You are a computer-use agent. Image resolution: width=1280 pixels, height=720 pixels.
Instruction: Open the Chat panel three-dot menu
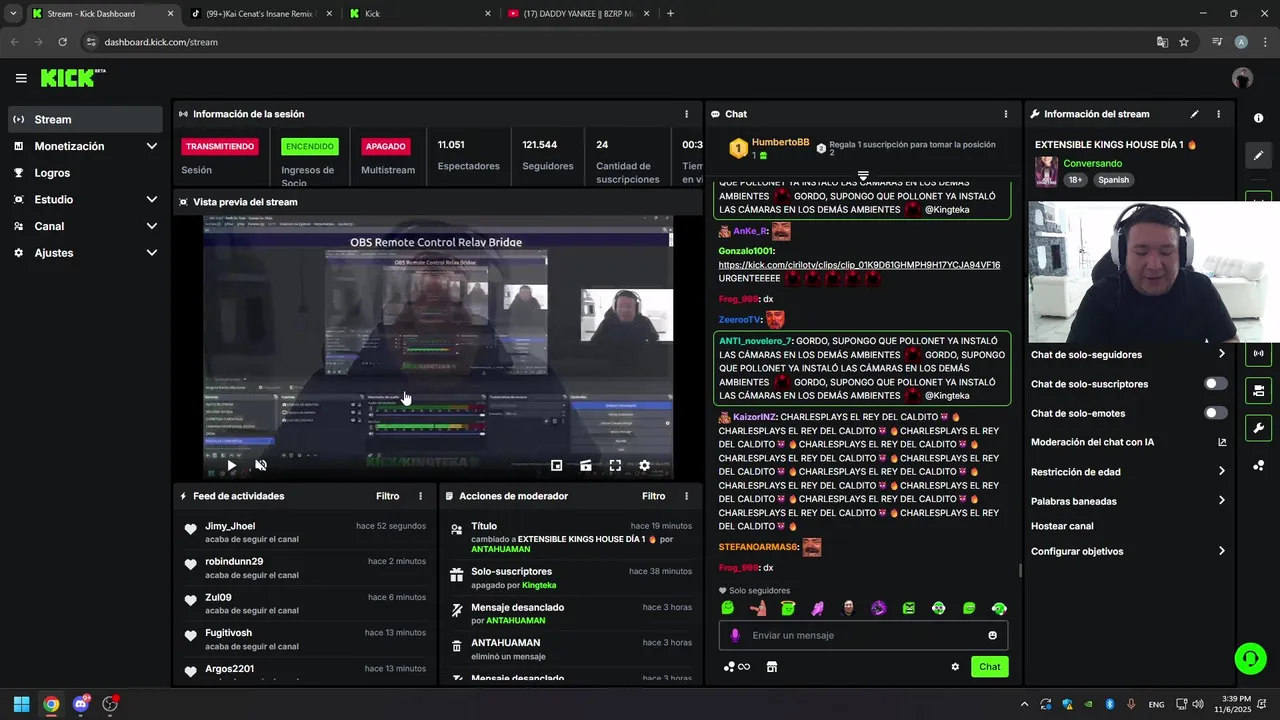1005,114
